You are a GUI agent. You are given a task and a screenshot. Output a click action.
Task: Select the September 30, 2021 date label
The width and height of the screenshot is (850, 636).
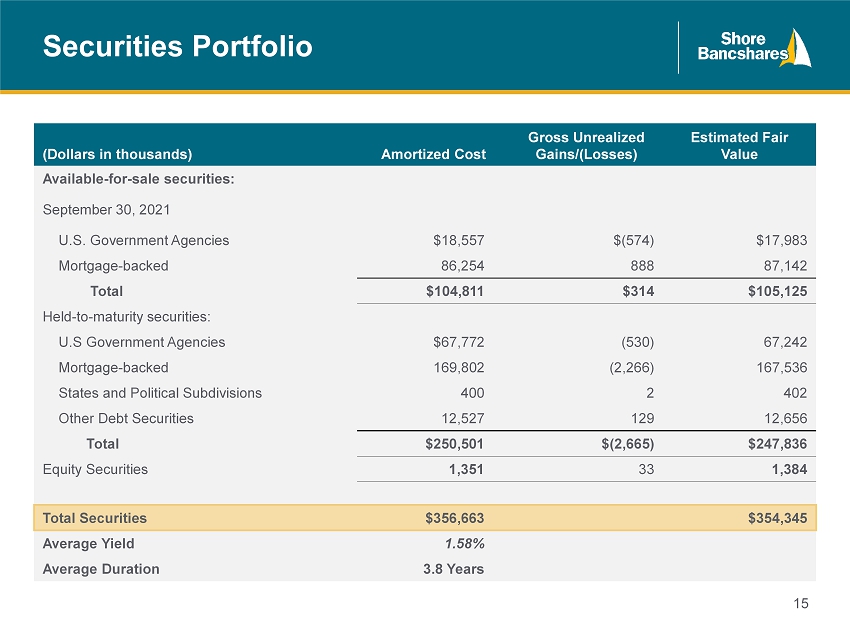(x=106, y=210)
